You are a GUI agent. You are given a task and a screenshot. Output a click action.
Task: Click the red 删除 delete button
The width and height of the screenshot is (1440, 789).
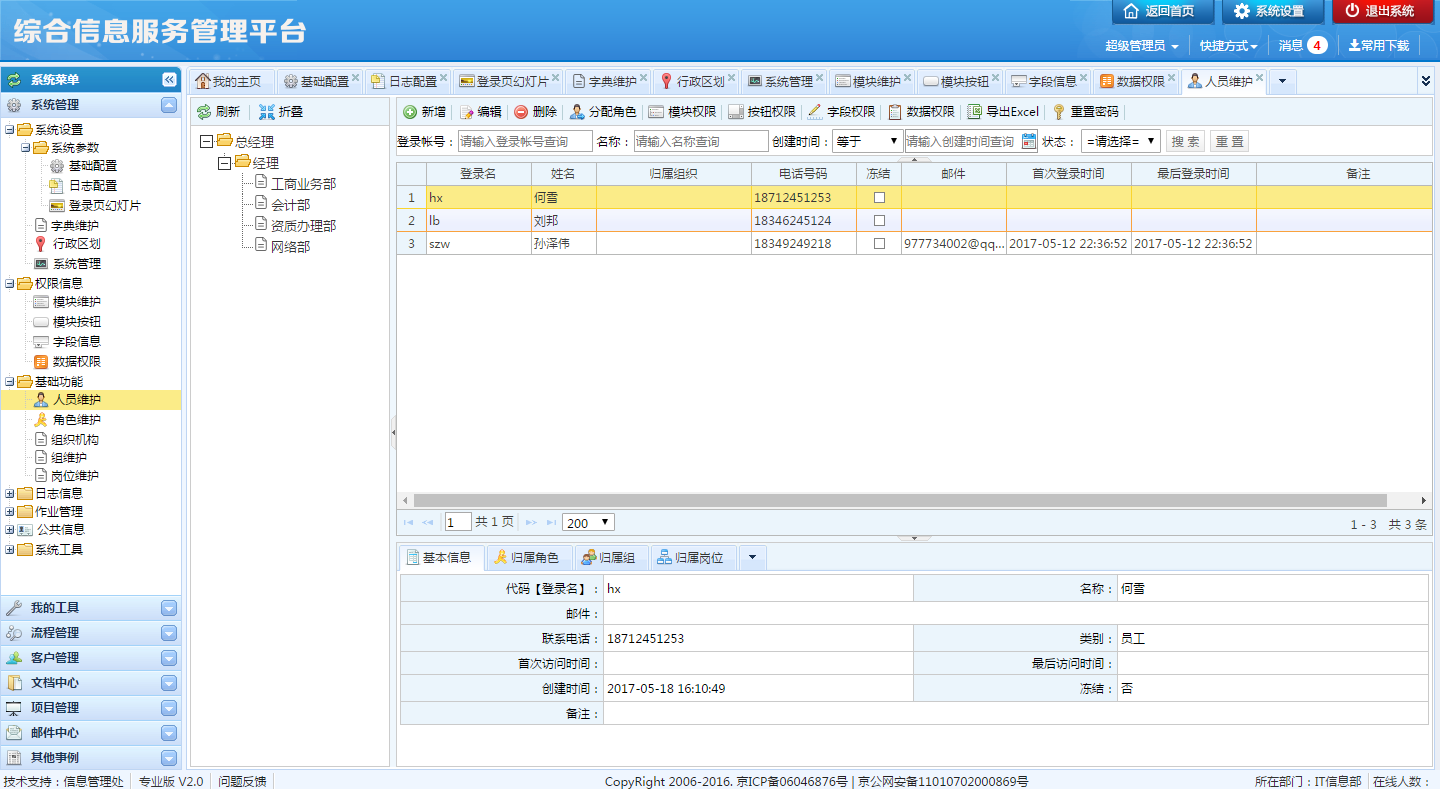tap(535, 112)
